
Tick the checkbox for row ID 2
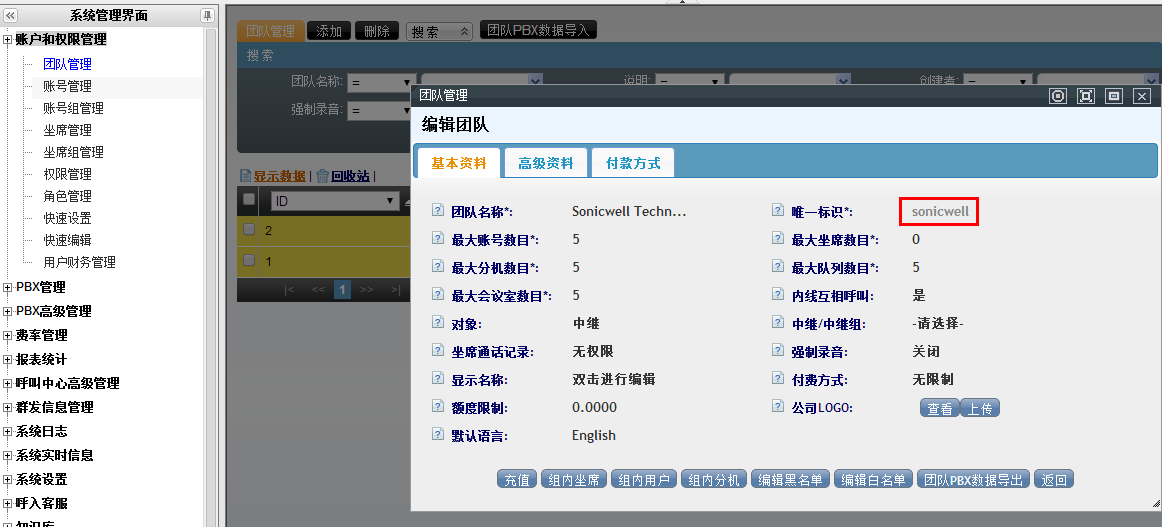click(x=249, y=230)
